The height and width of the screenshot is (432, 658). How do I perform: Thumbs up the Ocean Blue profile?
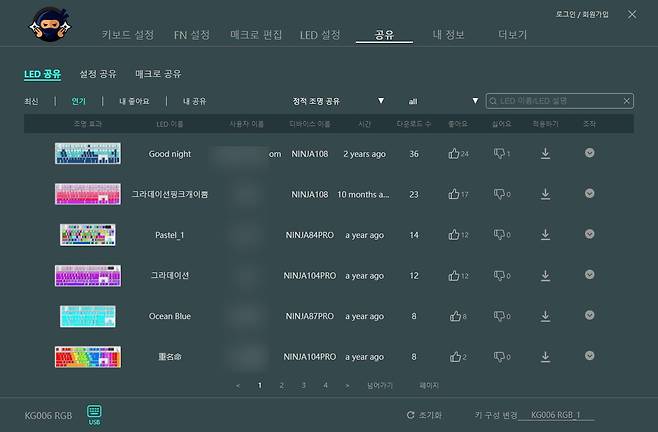(454, 316)
